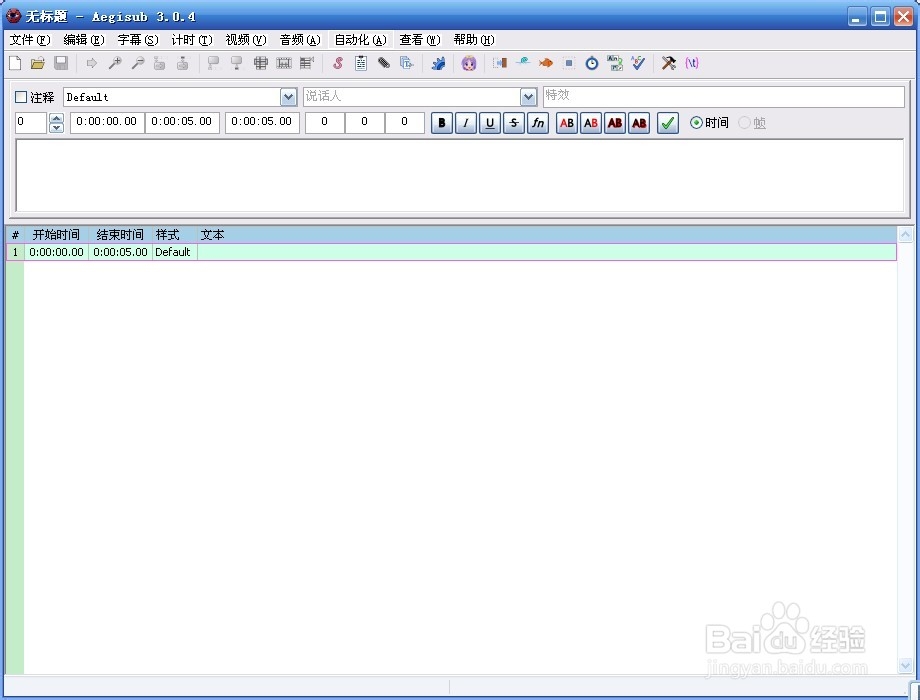
Task: Toggle italic I formatting button
Action: pyautogui.click(x=466, y=123)
